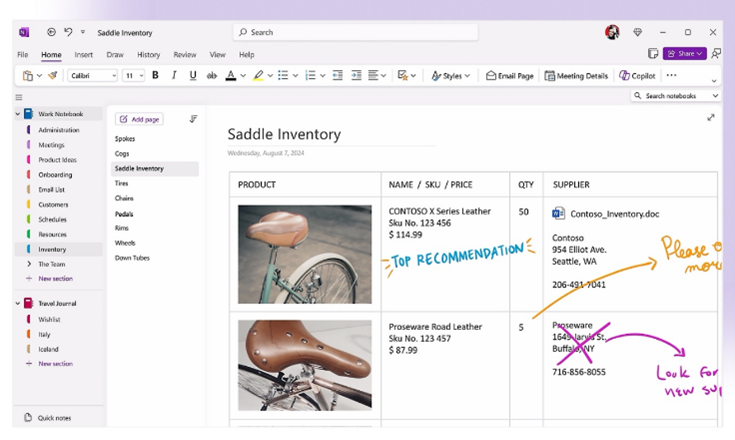
Task: Open the Help tab
Action: [247, 54]
